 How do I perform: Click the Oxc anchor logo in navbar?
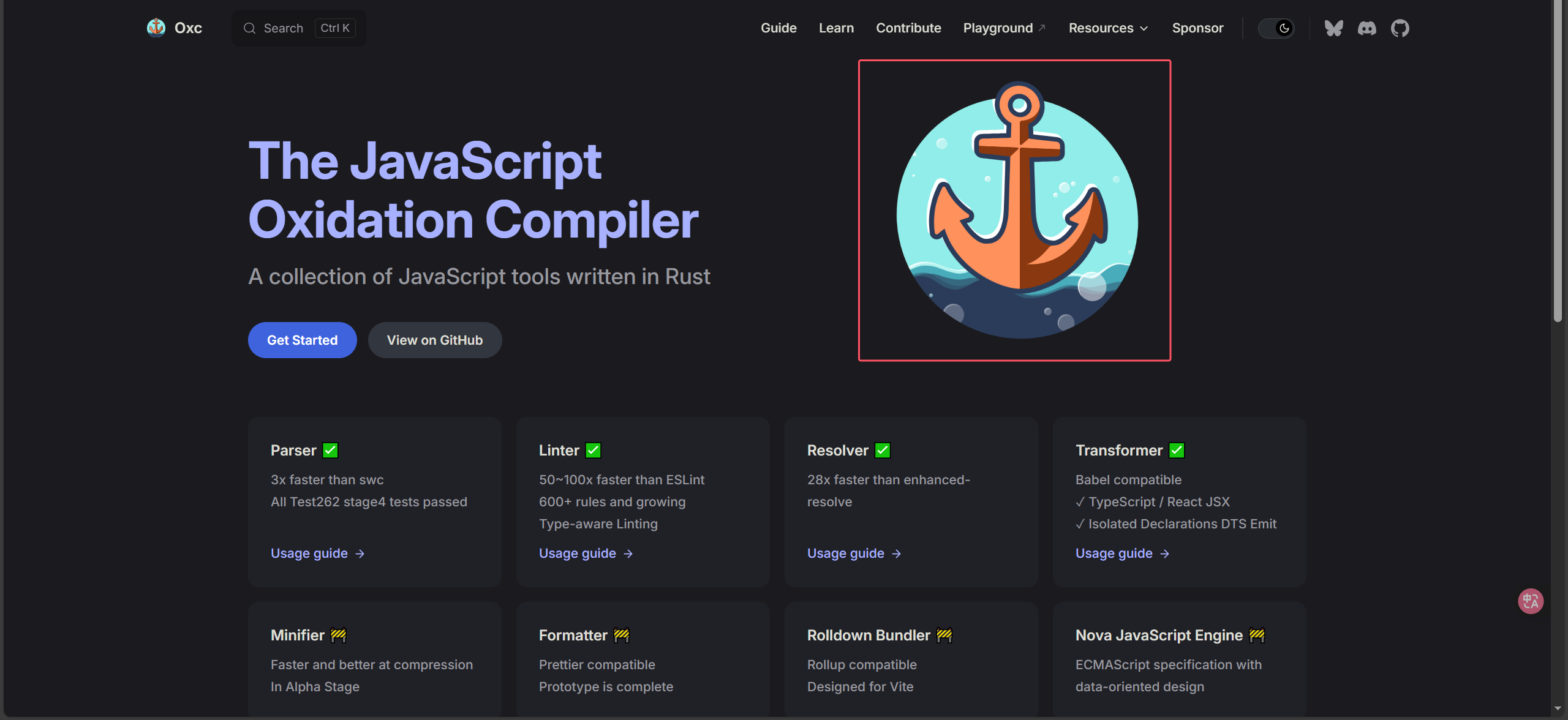coord(156,28)
